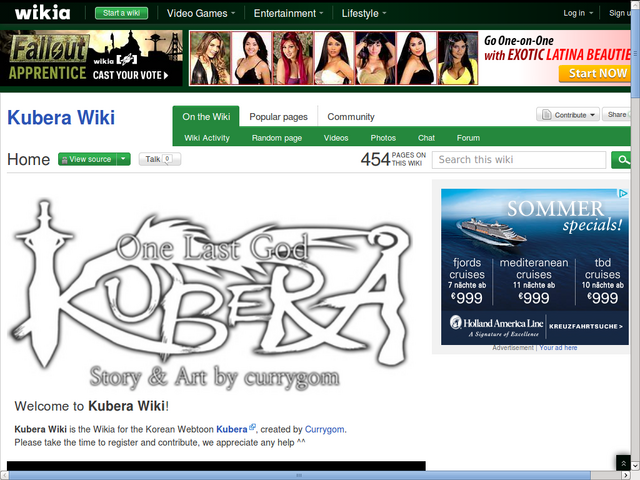Open Videos in the green bar
The image size is (640, 480).
click(x=336, y=138)
